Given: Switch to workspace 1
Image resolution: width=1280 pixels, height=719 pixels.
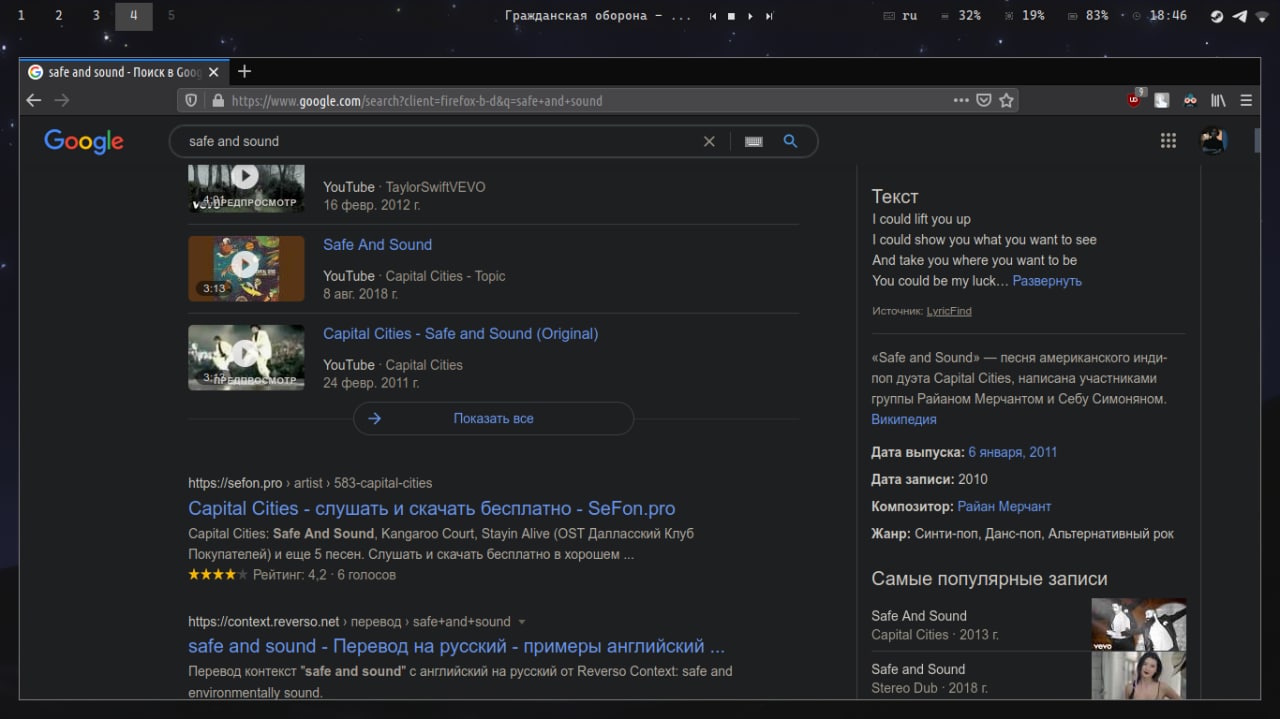Looking at the screenshot, I should (20, 16).
